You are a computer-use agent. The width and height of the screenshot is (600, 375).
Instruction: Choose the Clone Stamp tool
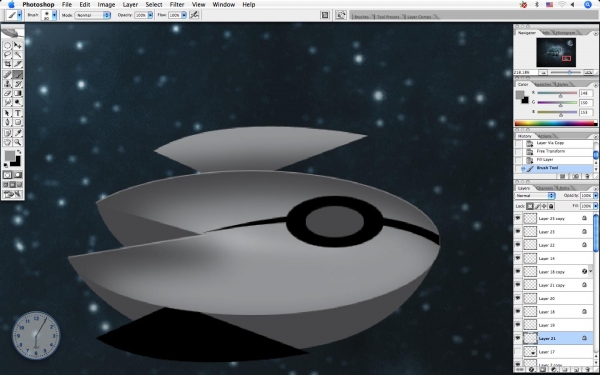[x=7, y=84]
